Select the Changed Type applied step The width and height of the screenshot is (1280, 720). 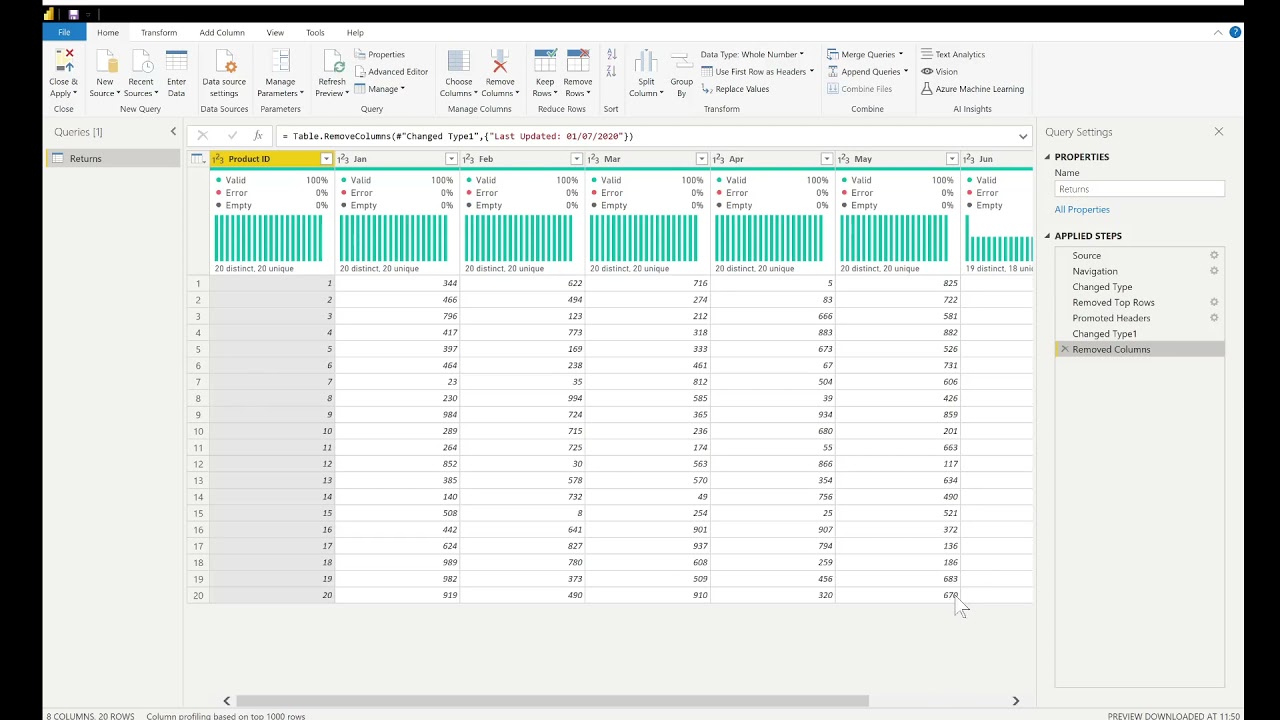pos(1139,286)
